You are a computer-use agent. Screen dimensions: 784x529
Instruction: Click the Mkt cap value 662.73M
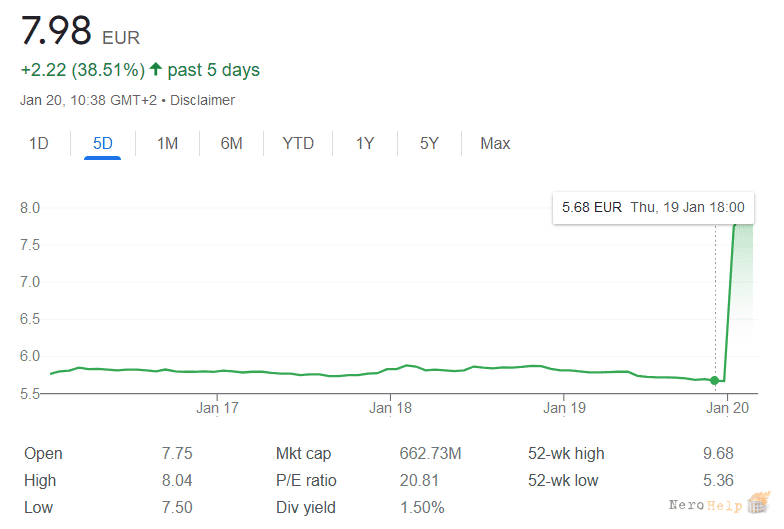tap(430, 454)
